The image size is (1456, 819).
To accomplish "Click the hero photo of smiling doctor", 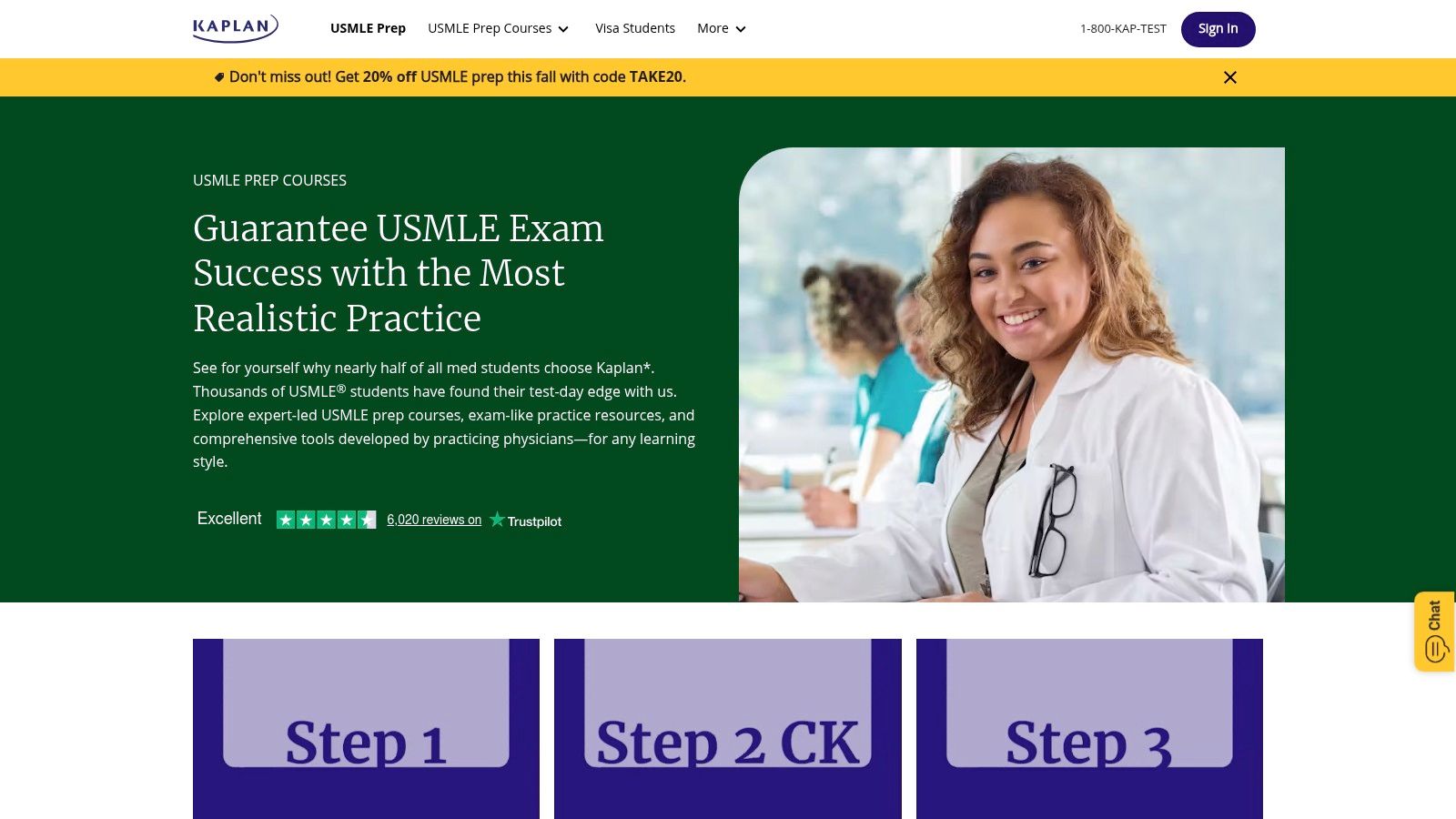I will point(1012,375).
